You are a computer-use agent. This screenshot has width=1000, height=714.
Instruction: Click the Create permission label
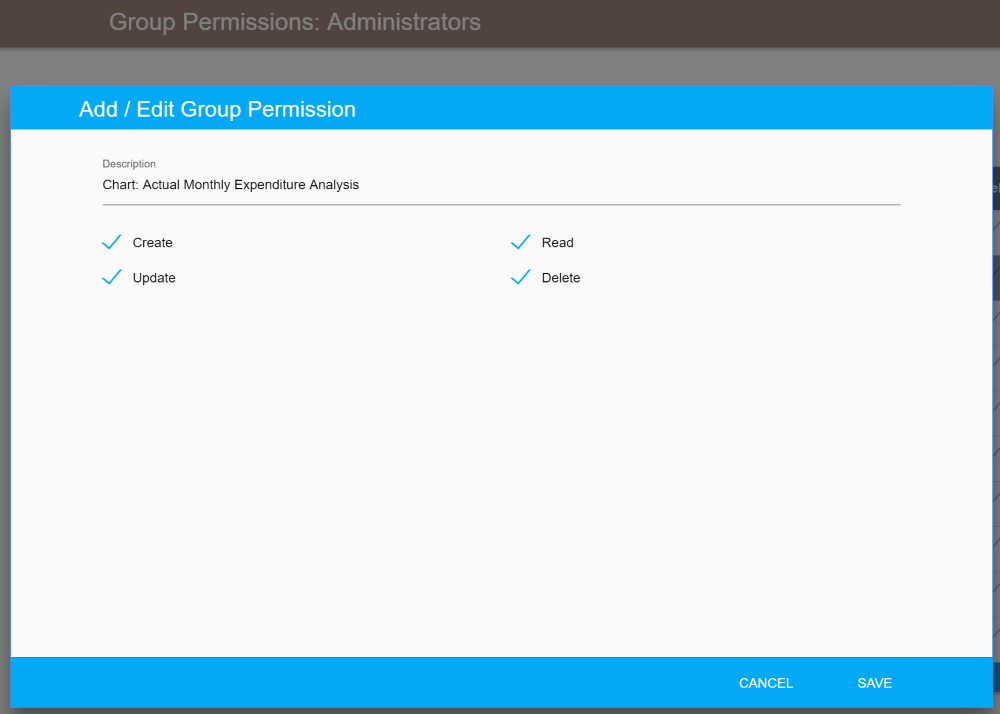[152, 242]
